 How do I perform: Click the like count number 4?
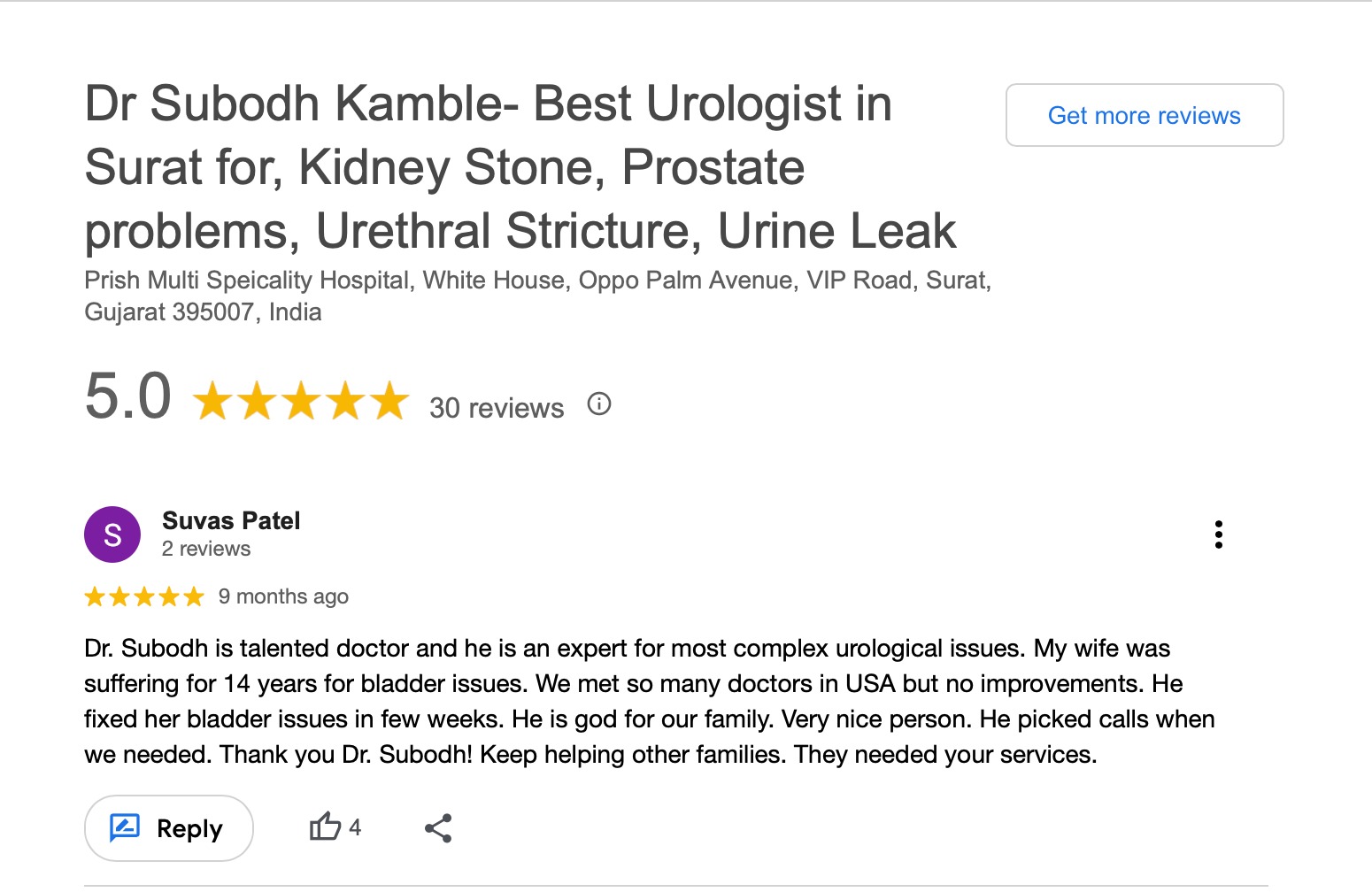[x=355, y=827]
